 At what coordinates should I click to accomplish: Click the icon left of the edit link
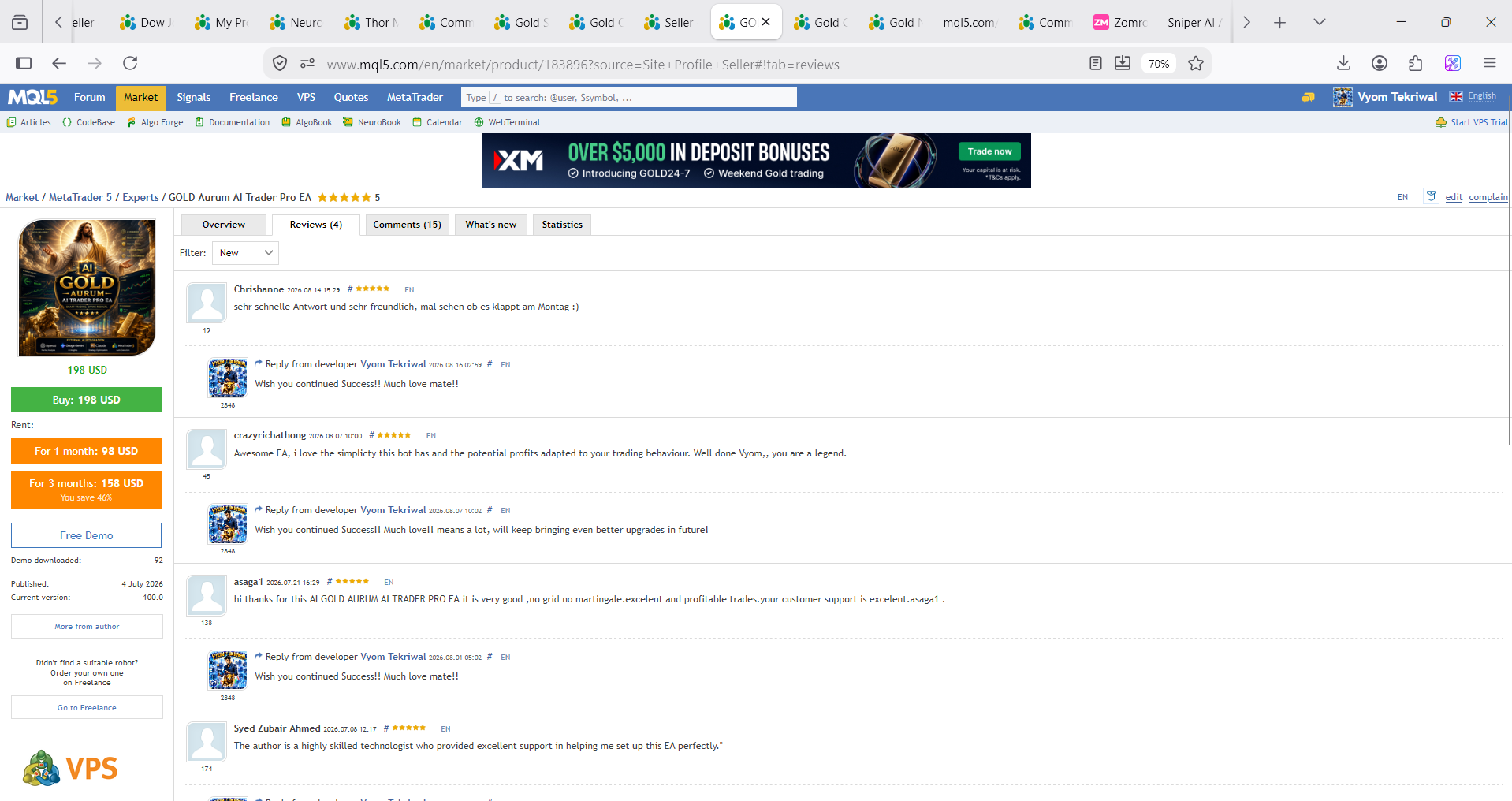coord(1431,196)
